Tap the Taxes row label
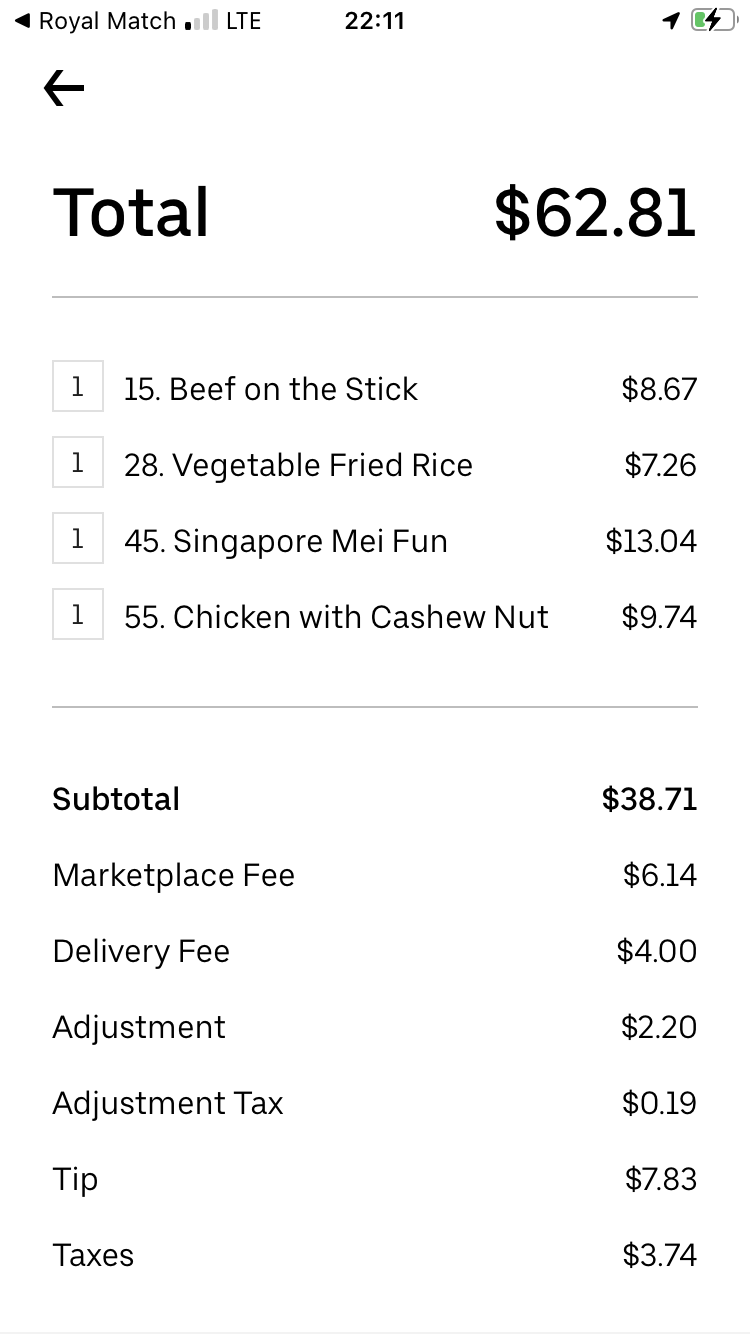The width and height of the screenshot is (750, 1334). click(x=93, y=1255)
